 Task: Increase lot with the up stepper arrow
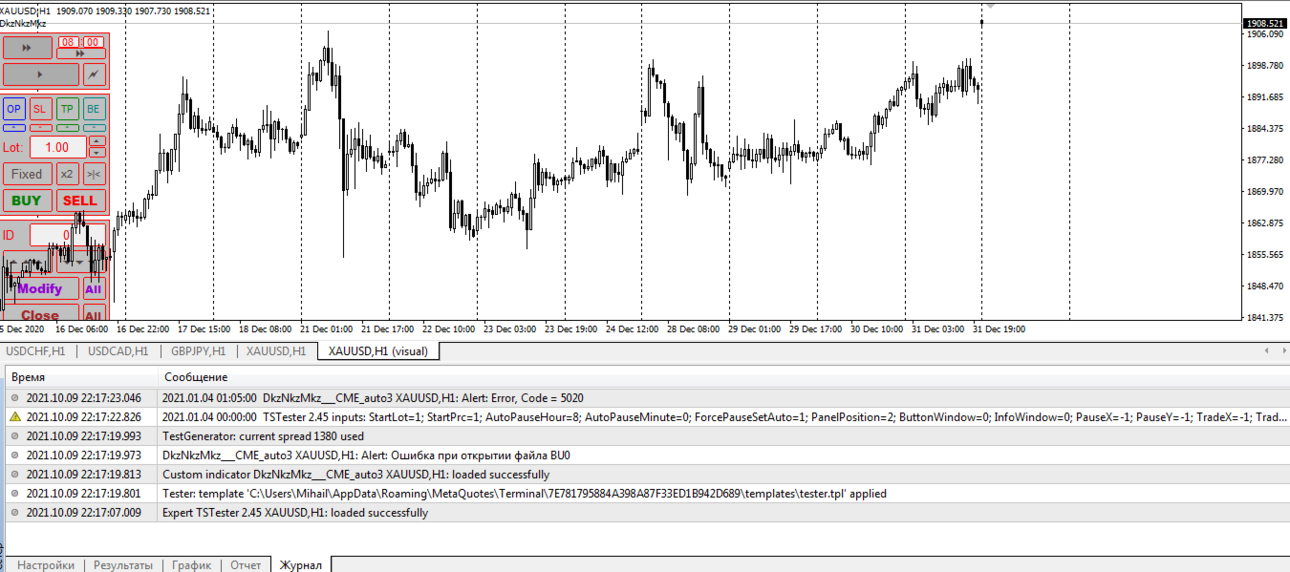[x=97, y=141]
